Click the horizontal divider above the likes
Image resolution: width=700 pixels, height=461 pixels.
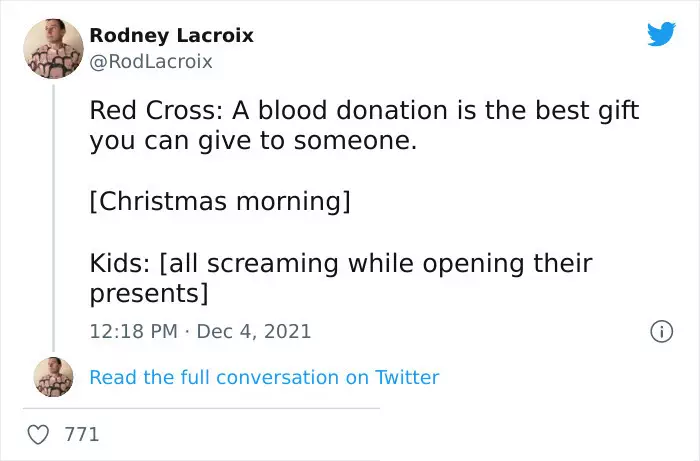[201, 408]
